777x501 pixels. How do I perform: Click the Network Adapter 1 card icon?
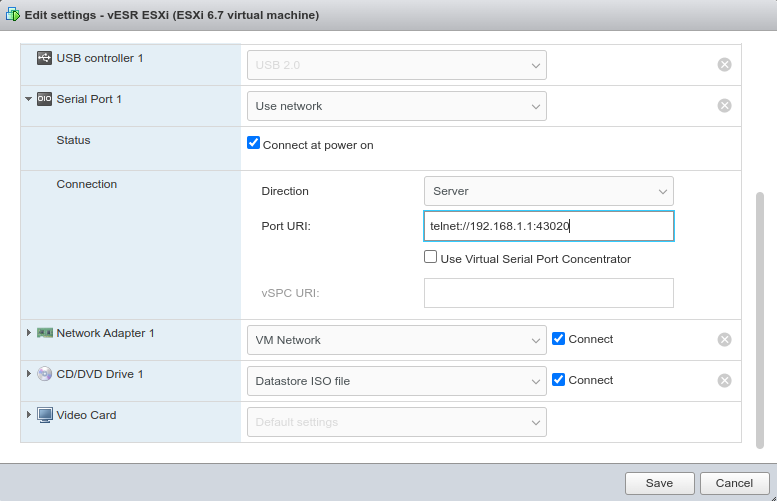[44, 333]
